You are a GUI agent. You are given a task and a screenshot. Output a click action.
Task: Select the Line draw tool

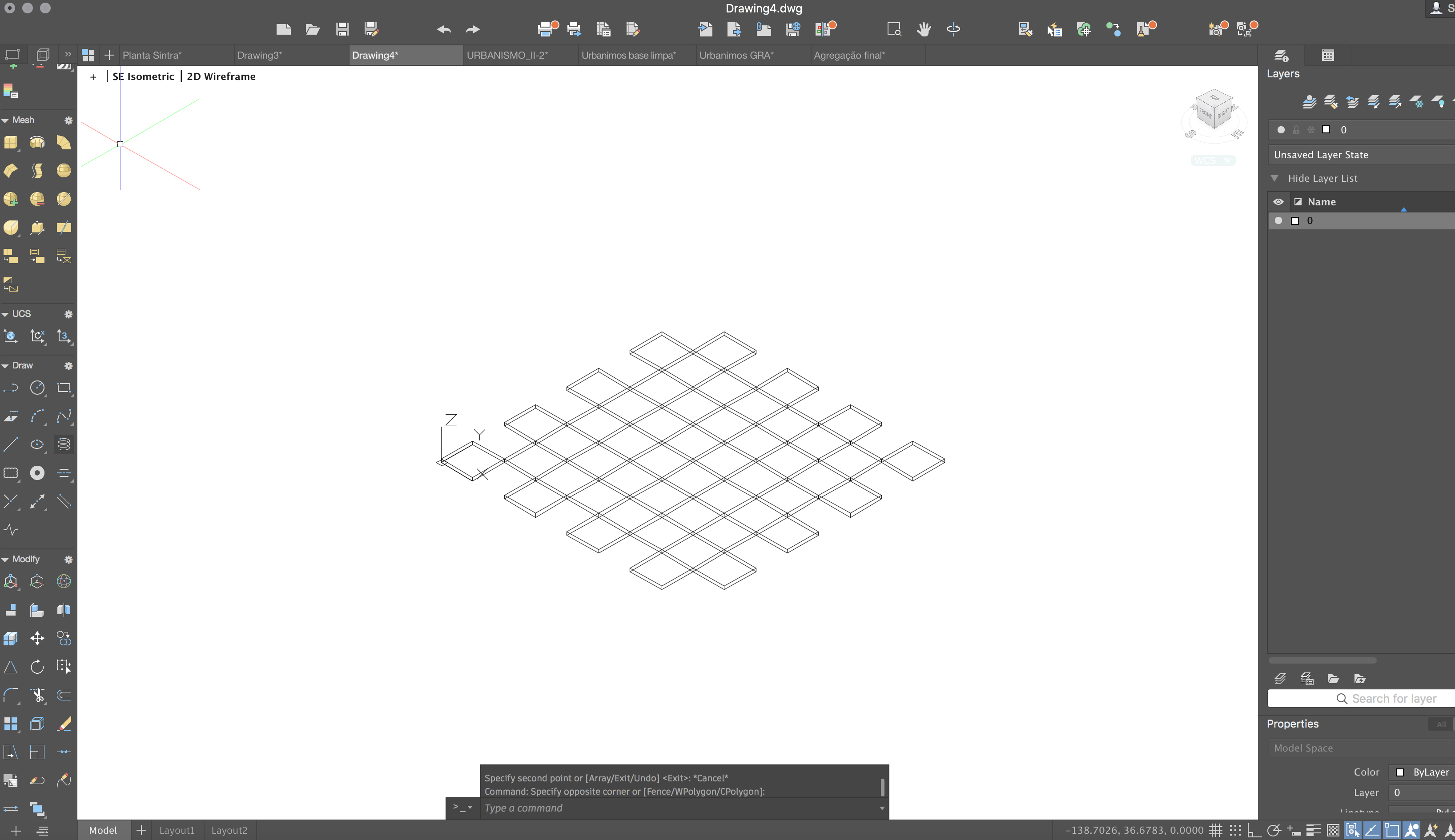click(x=11, y=444)
